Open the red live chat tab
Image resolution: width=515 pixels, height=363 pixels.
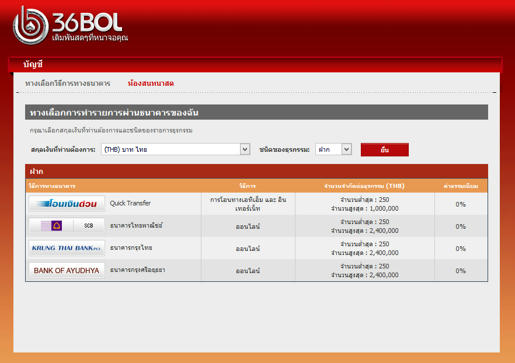(x=151, y=83)
